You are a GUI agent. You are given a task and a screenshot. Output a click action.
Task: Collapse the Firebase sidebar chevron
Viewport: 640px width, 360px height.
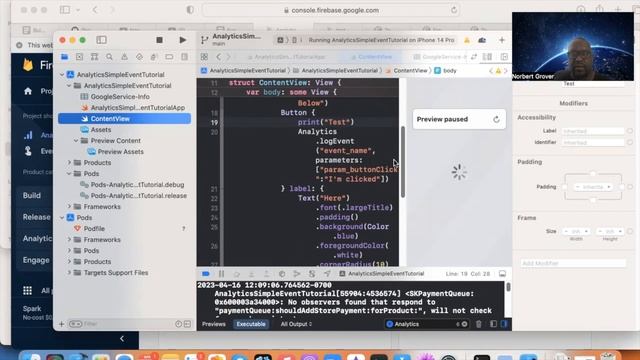click(x=122, y=339)
